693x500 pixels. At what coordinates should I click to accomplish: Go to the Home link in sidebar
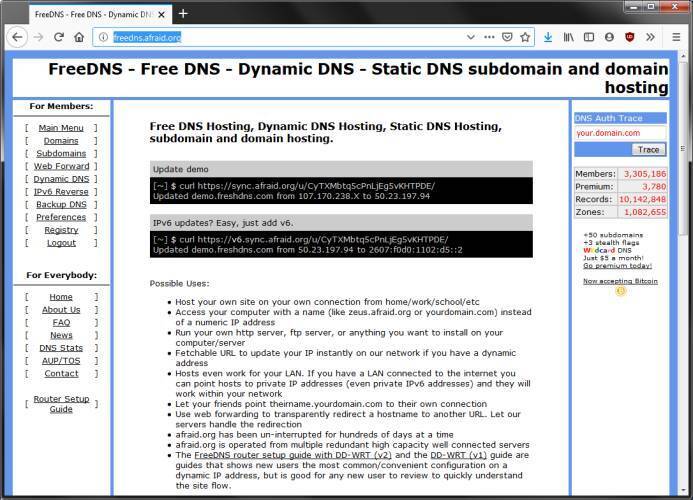[x=61, y=297]
